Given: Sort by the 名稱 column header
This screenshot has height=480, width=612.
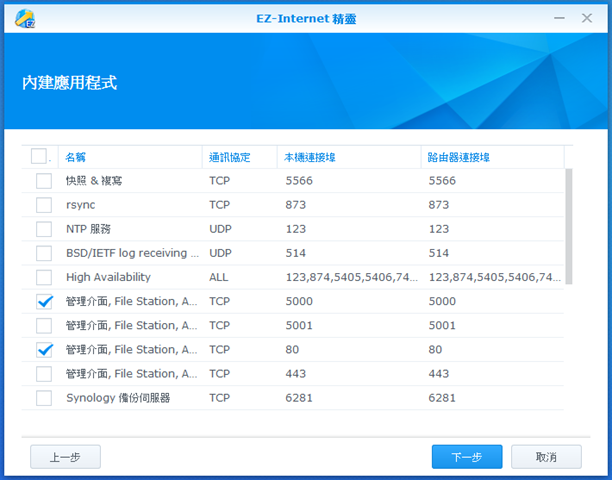Looking at the screenshot, I should (130, 157).
